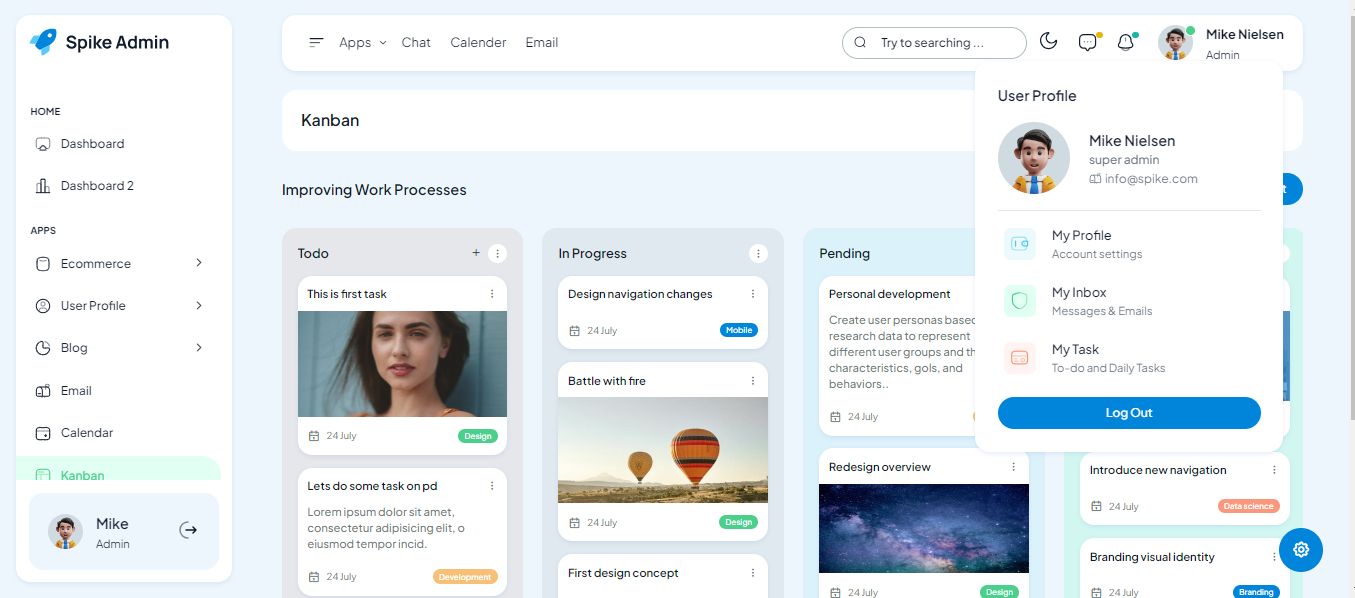Click the 'First design concept' card title
Viewport: 1355px width, 598px height.
point(623,573)
